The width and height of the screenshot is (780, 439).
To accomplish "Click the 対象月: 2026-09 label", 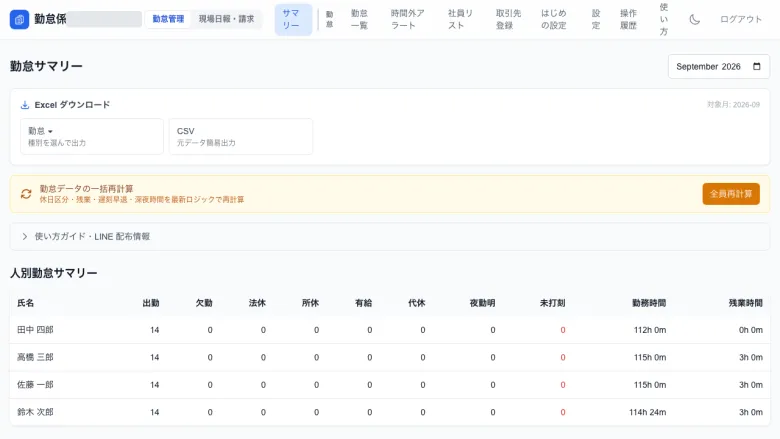I will click(x=733, y=104).
